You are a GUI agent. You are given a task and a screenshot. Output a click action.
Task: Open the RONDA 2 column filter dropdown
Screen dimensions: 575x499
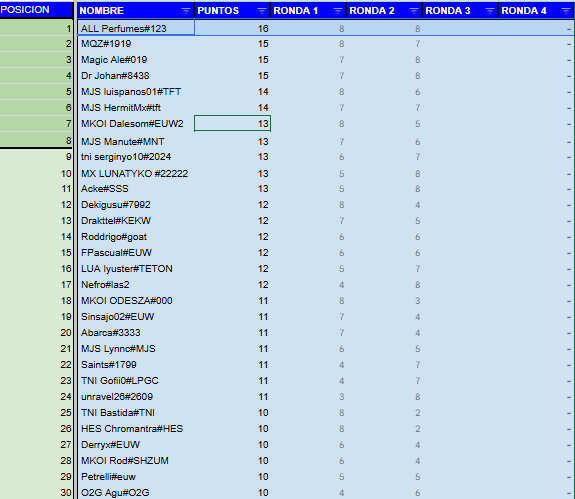(414, 11)
